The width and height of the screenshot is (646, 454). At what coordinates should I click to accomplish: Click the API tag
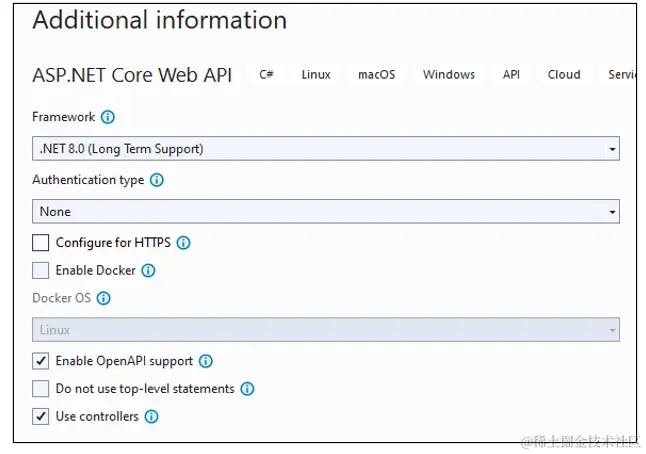click(511, 75)
